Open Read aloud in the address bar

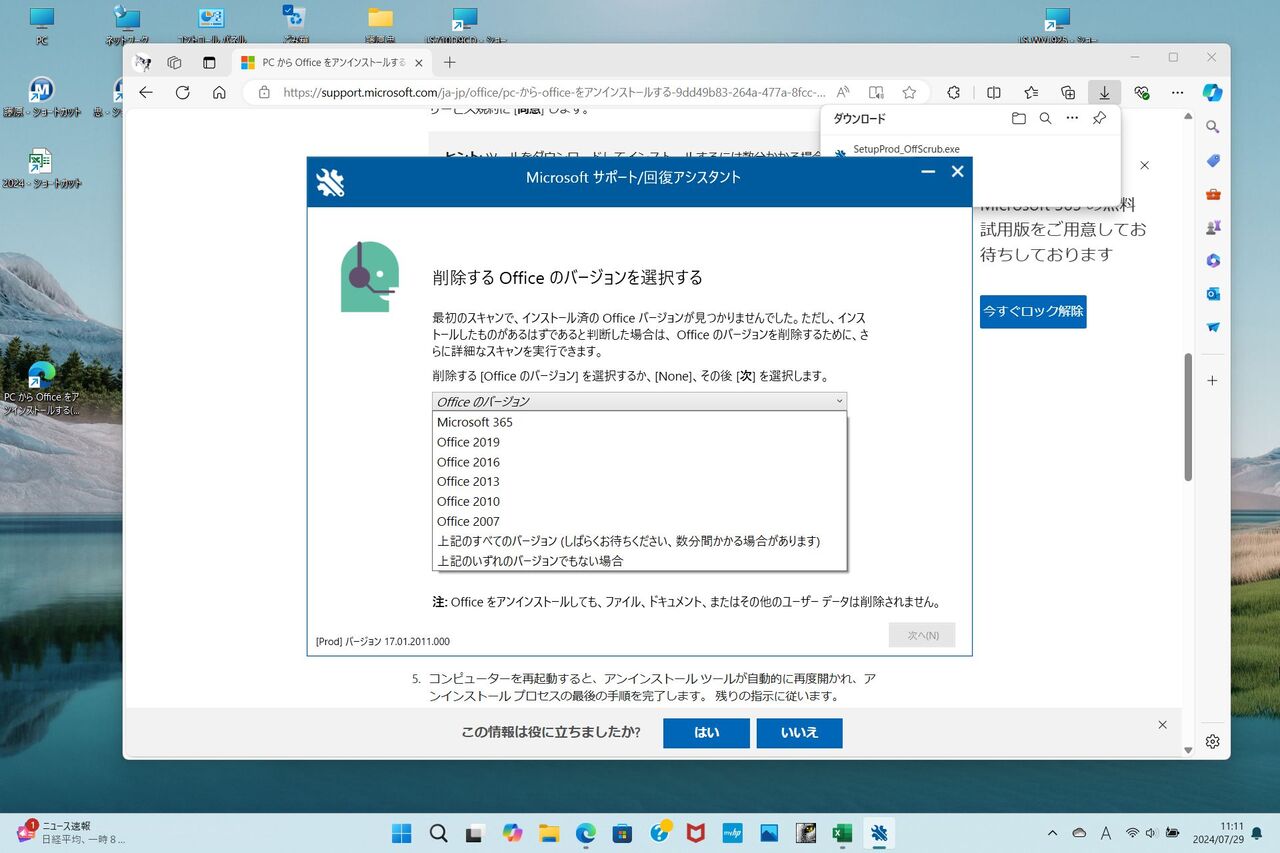[x=843, y=92]
